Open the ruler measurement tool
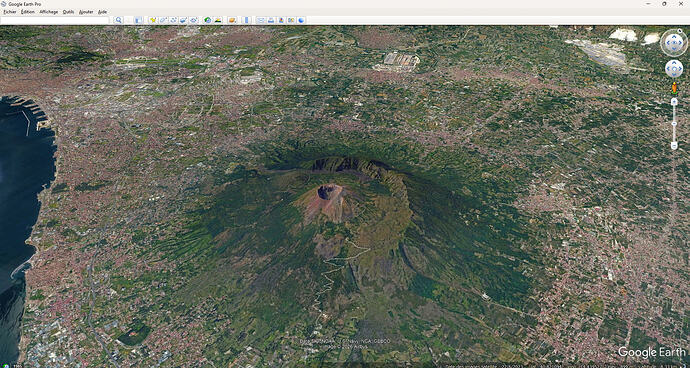Viewport: 690px width, 368px height. pyautogui.click(x=246, y=20)
